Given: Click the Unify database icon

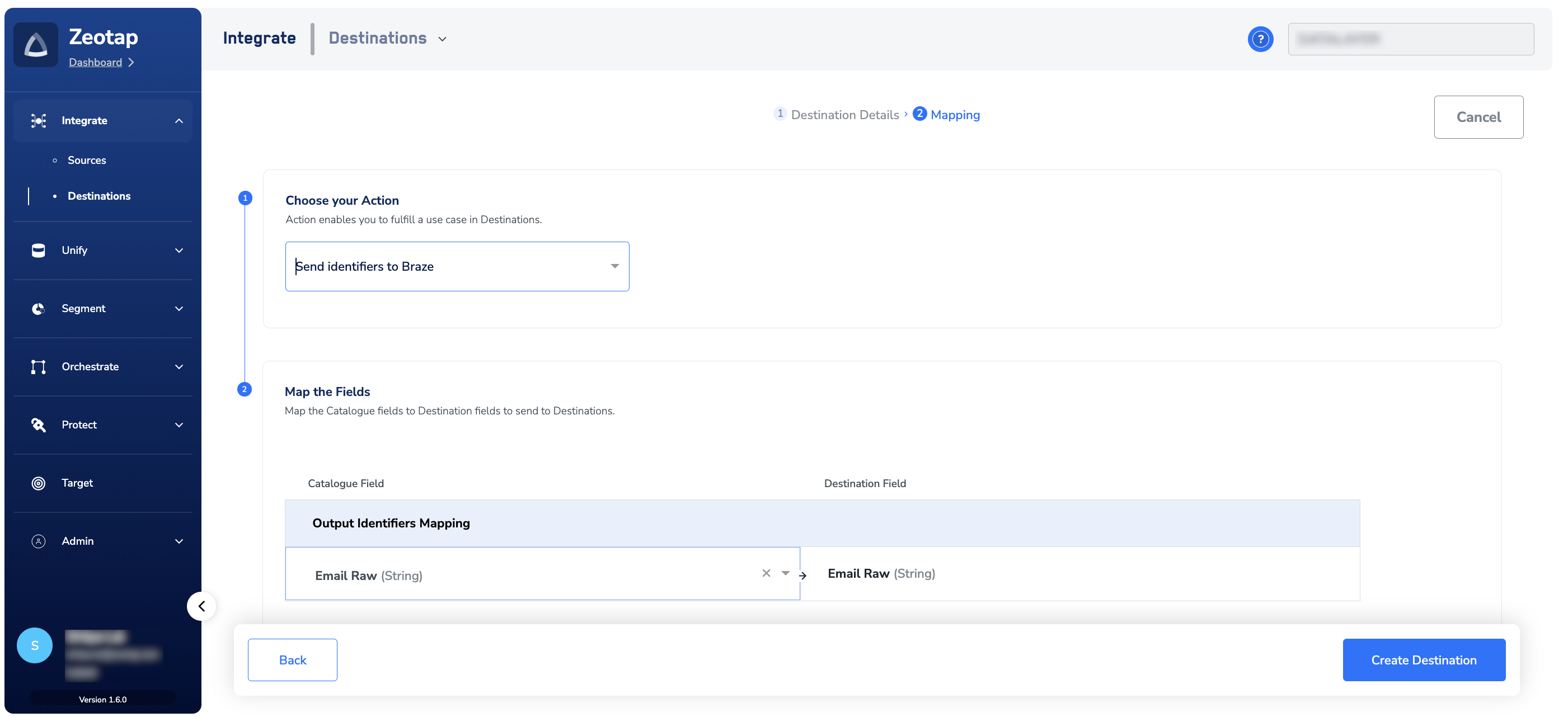Looking at the screenshot, I should coord(39,251).
